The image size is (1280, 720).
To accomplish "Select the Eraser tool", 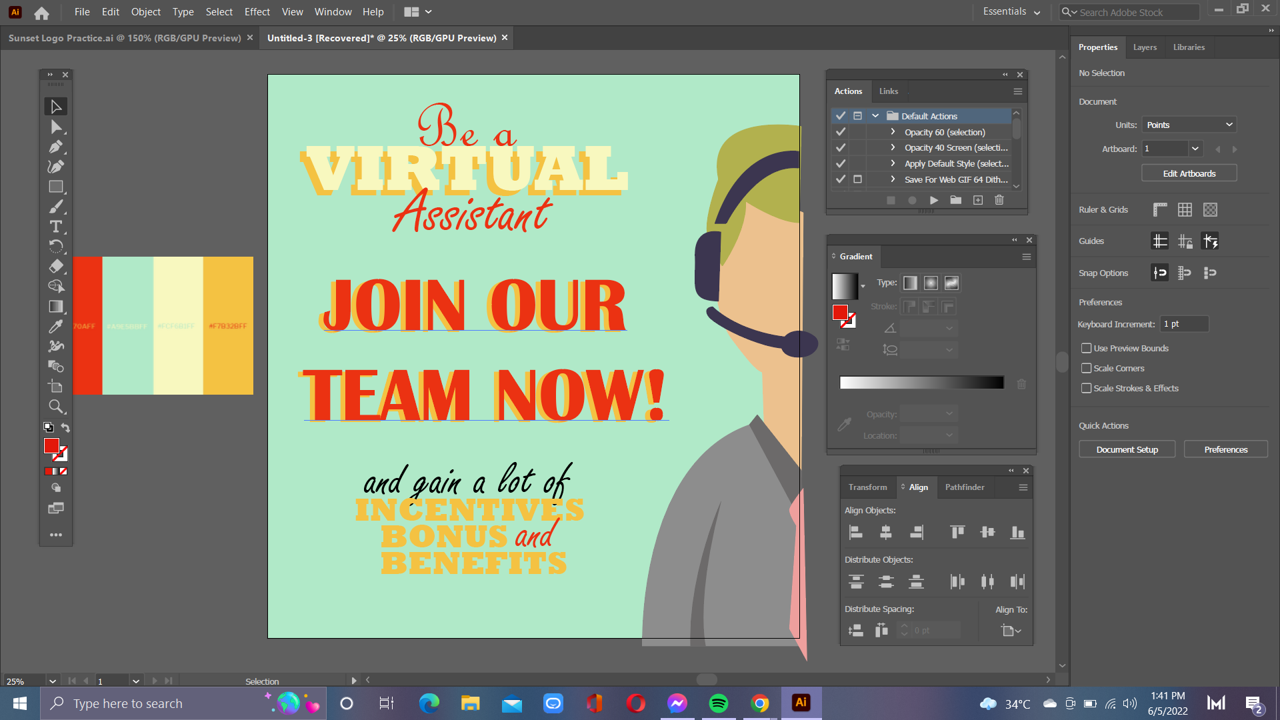I will point(56,267).
